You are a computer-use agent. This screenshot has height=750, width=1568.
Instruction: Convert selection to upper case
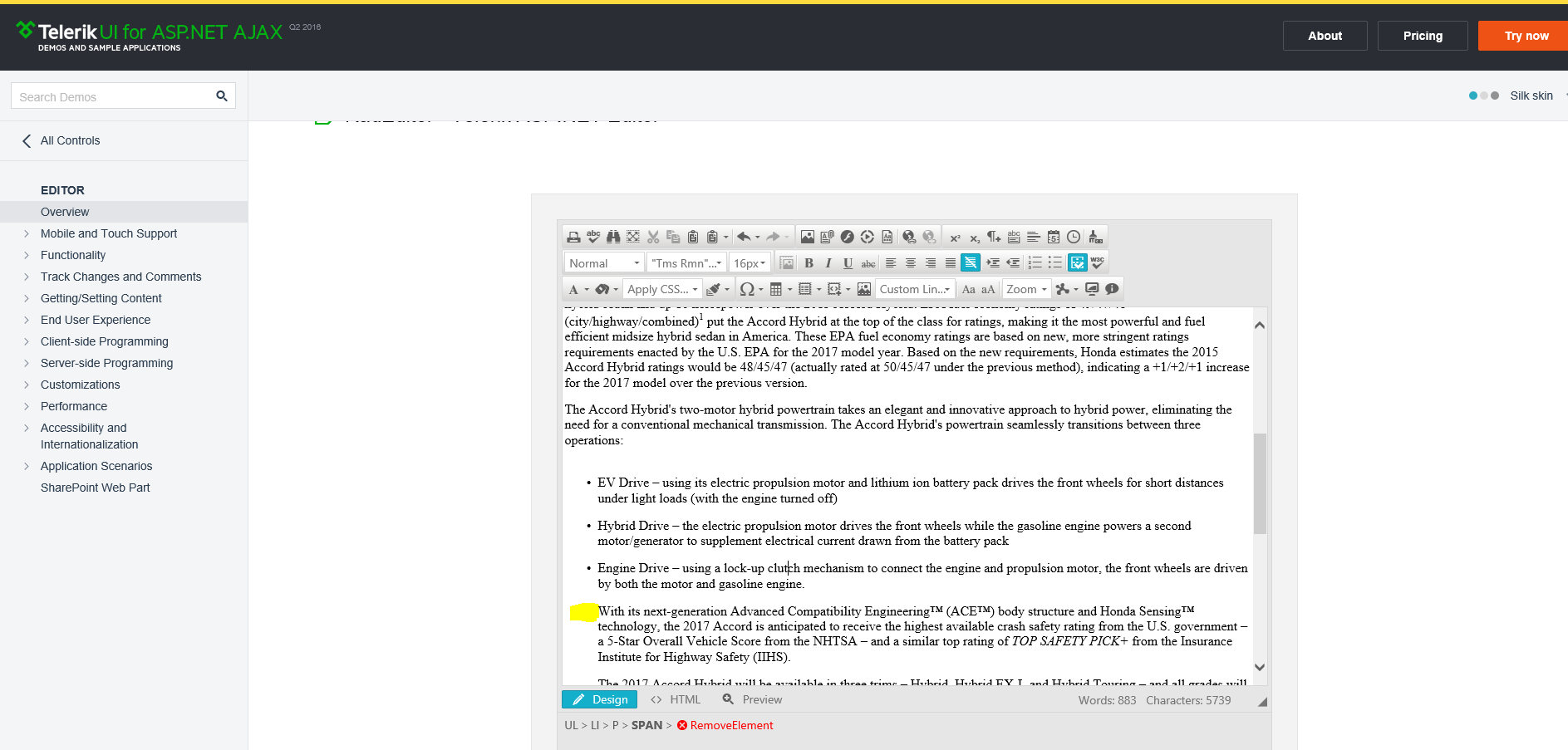(x=988, y=289)
